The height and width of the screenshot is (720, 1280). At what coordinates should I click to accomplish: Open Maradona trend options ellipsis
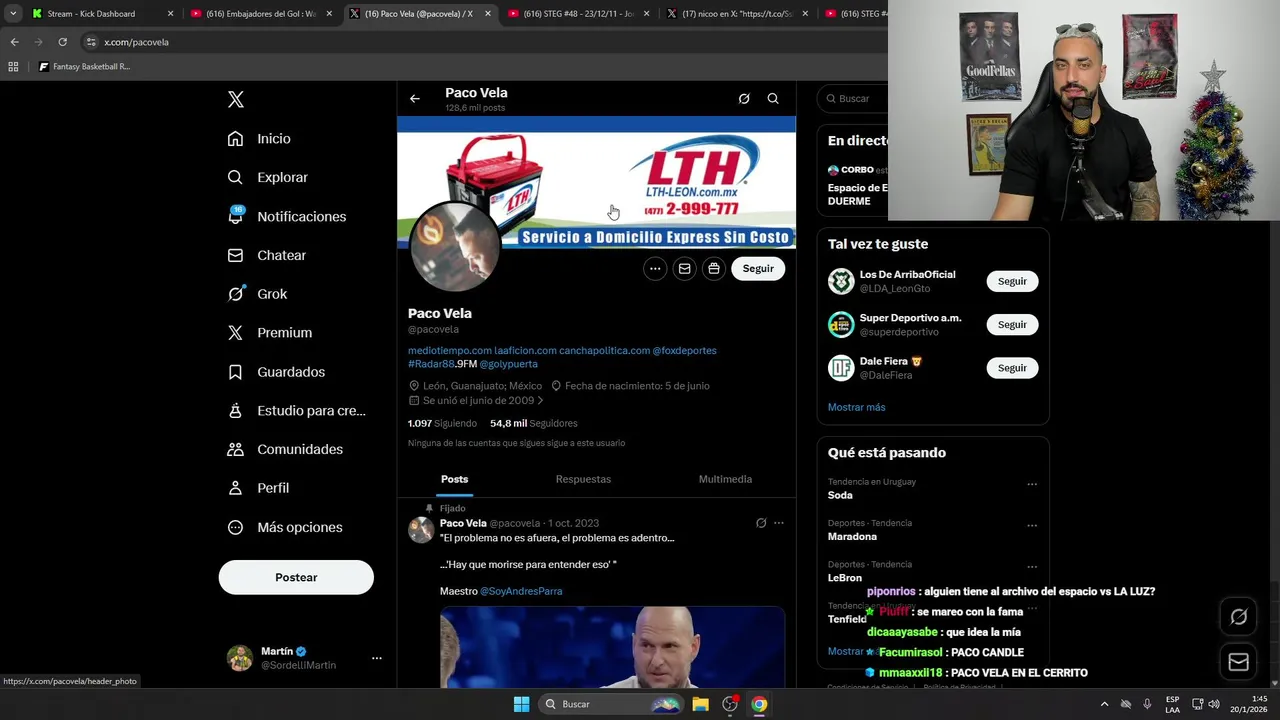[x=1032, y=525]
